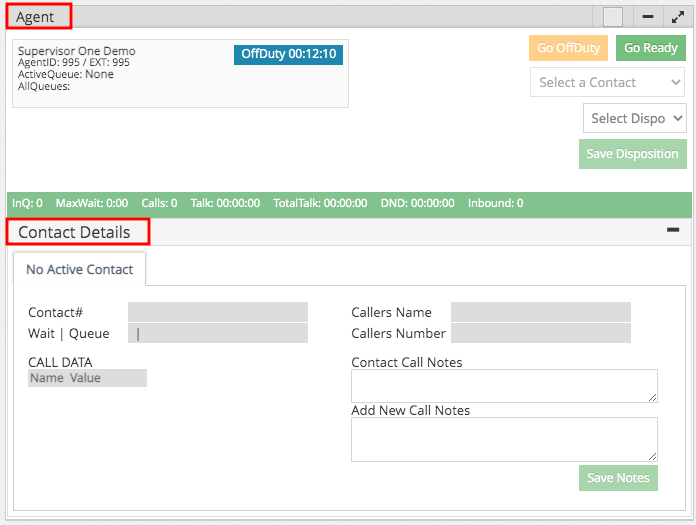The height and width of the screenshot is (525, 696).
Task: Click the resize grip of Add New Call Notes
Action: pos(652,457)
